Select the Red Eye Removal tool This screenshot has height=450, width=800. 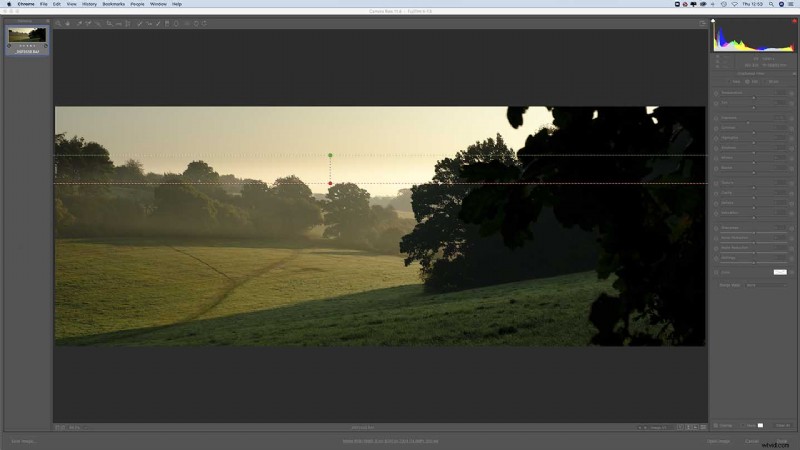coord(148,23)
